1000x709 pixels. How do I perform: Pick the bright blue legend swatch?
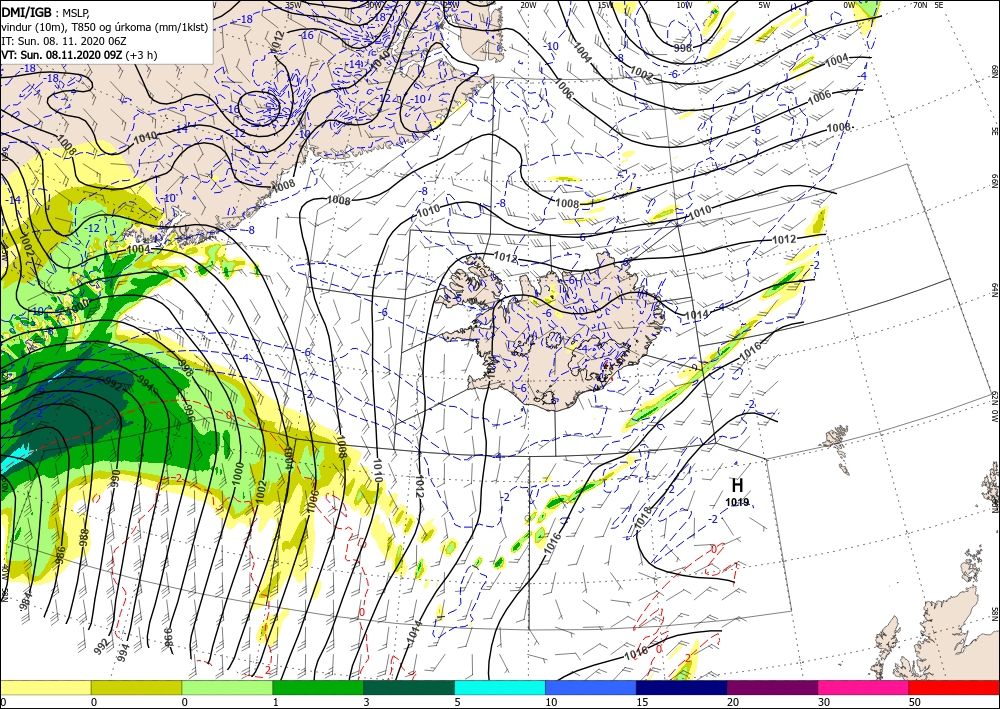pyautogui.click(x=591, y=687)
